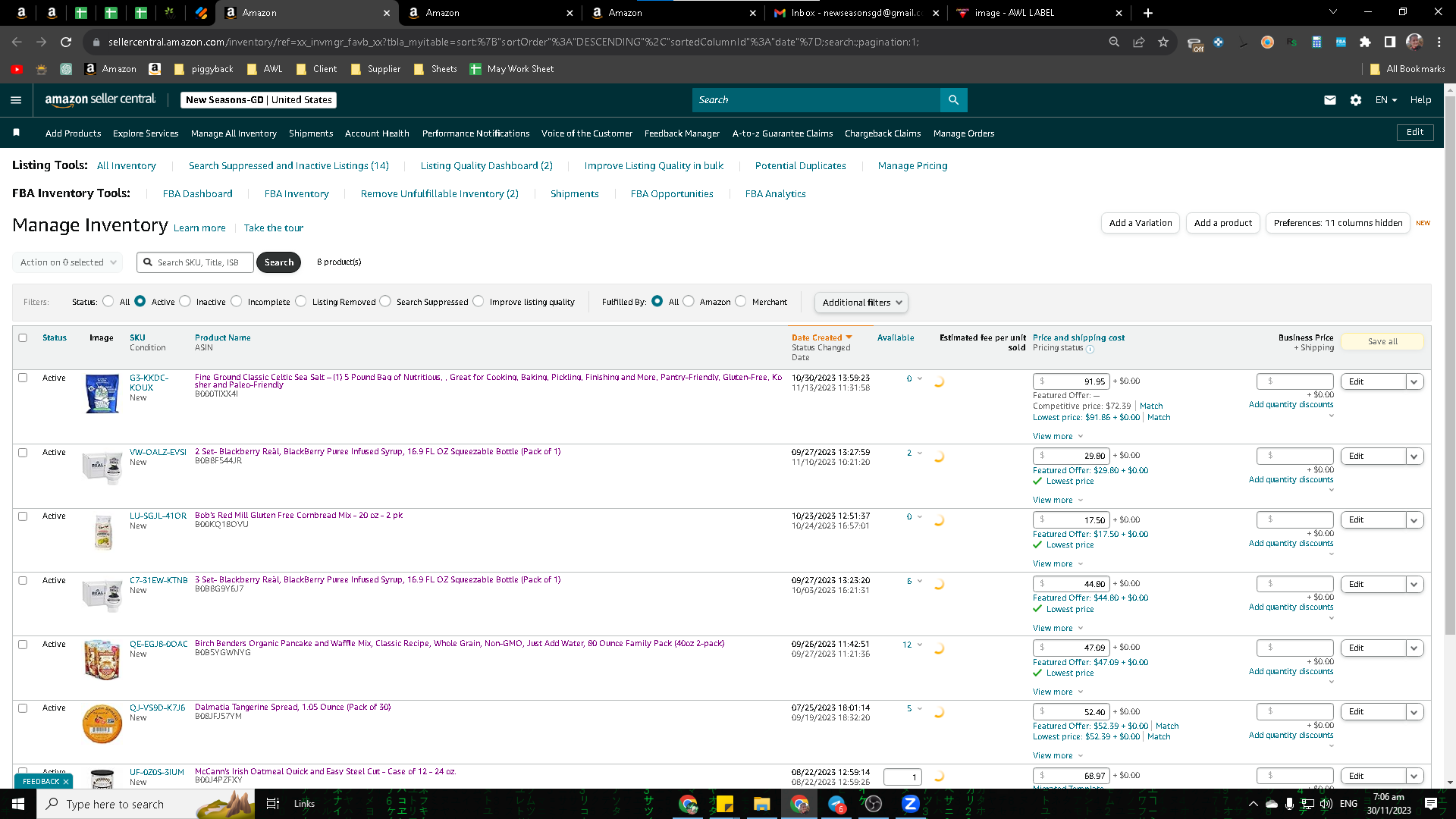
Task: Click the Add a product button
Action: click(x=1222, y=223)
